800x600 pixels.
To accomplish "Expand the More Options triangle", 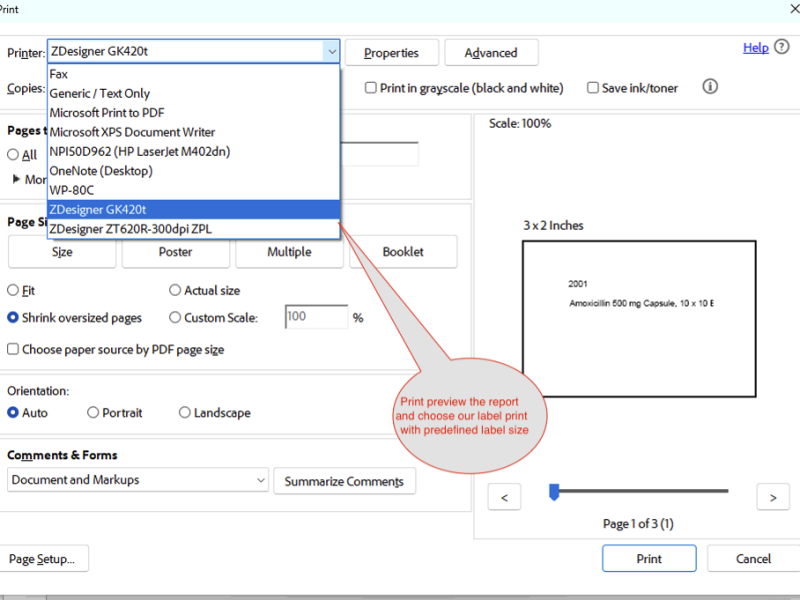I will pos(16,179).
